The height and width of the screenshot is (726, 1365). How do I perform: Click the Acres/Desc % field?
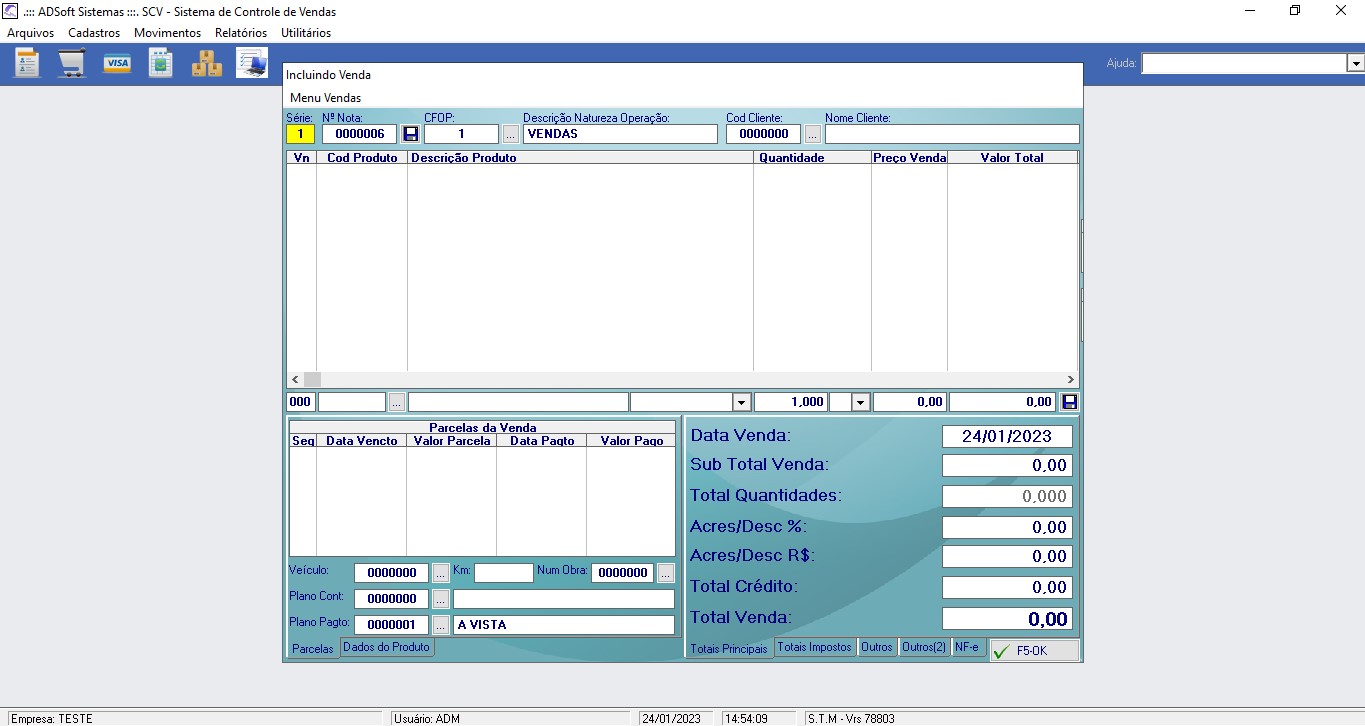1007,527
